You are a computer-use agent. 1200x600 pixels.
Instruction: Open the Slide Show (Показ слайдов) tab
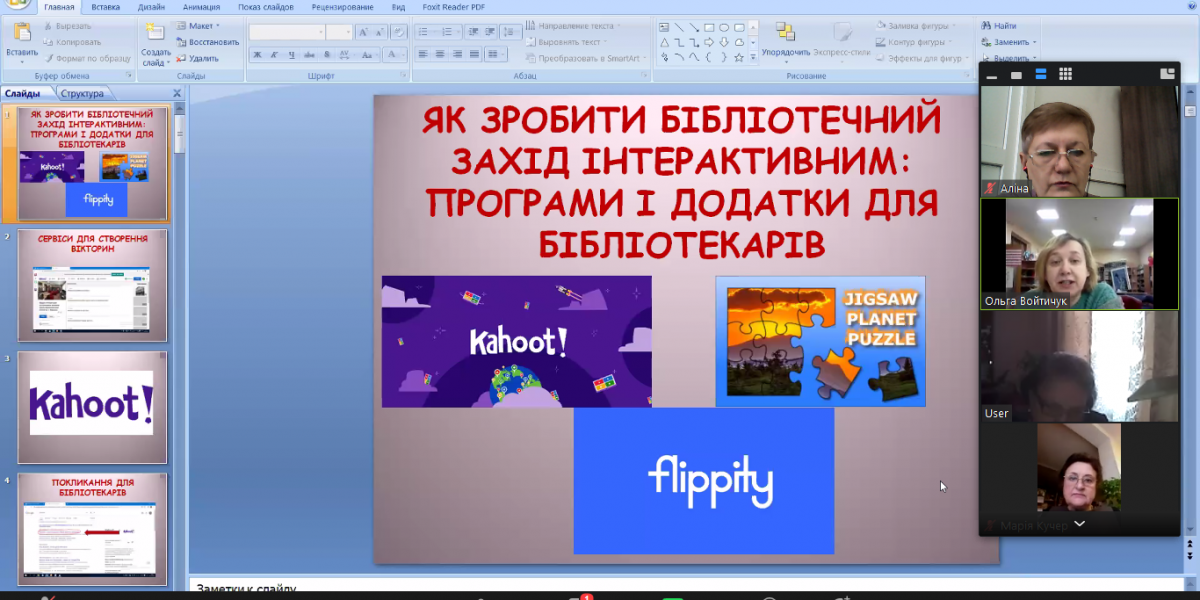[266, 6]
